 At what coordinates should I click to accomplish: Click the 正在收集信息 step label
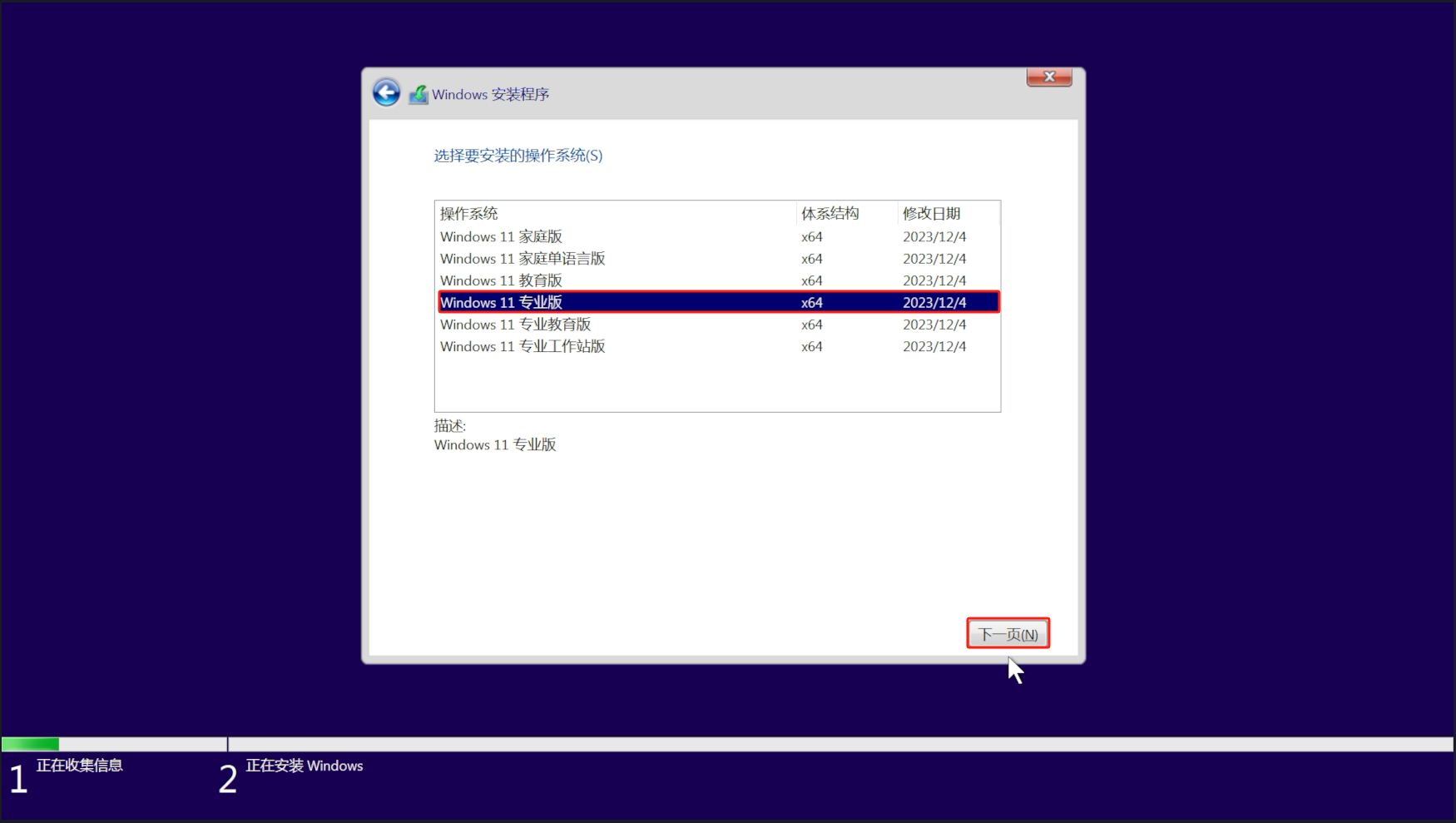point(80,765)
